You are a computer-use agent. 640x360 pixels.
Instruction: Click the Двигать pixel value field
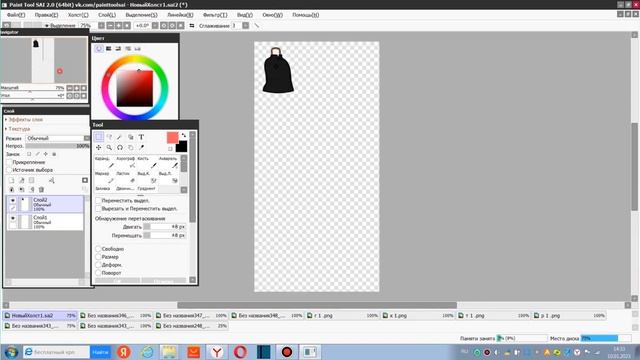point(165,227)
